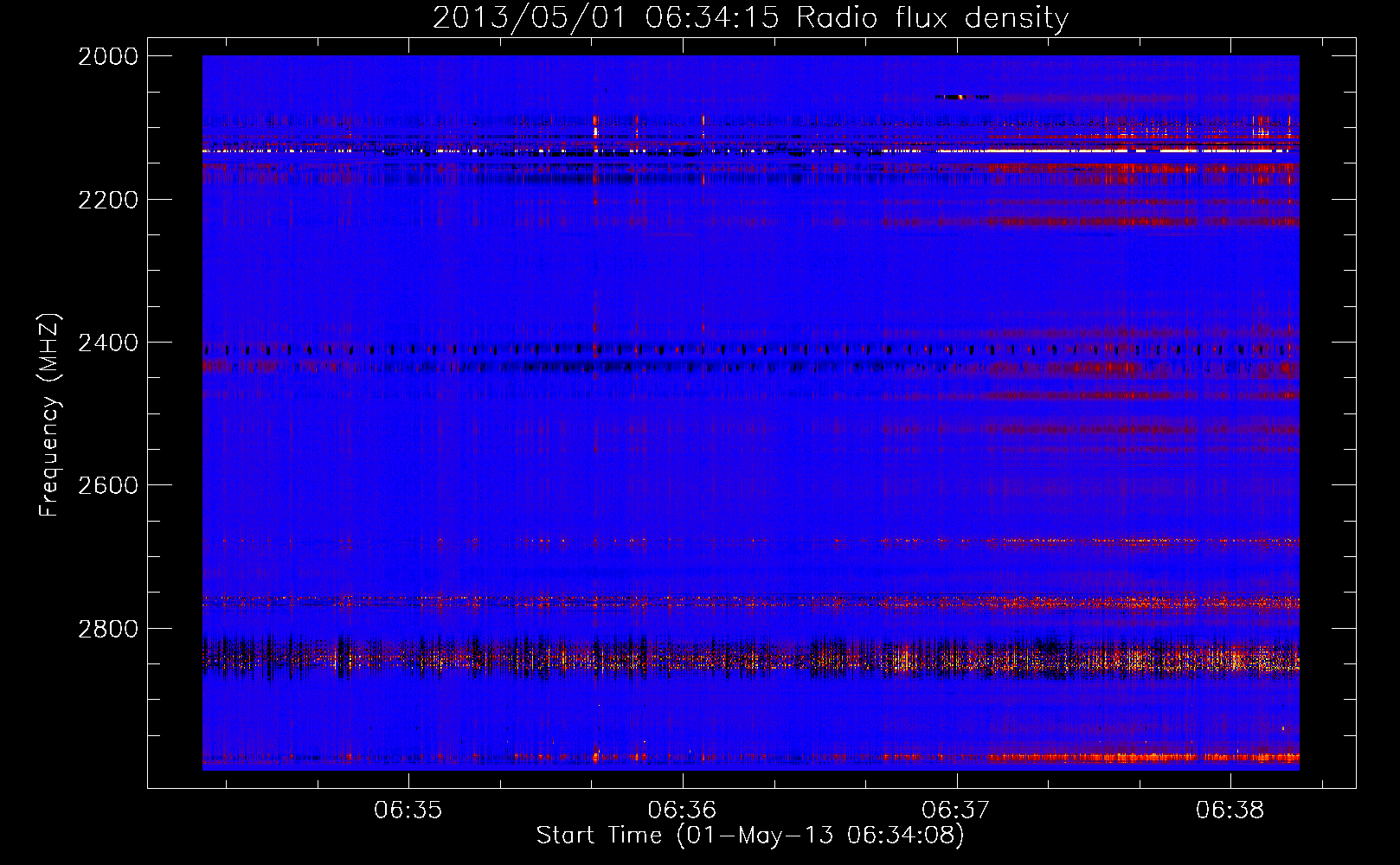The height and width of the screenshot is (865, 1400).
Task: Click the 06:37 time tick label
Action: coord(956,810)
